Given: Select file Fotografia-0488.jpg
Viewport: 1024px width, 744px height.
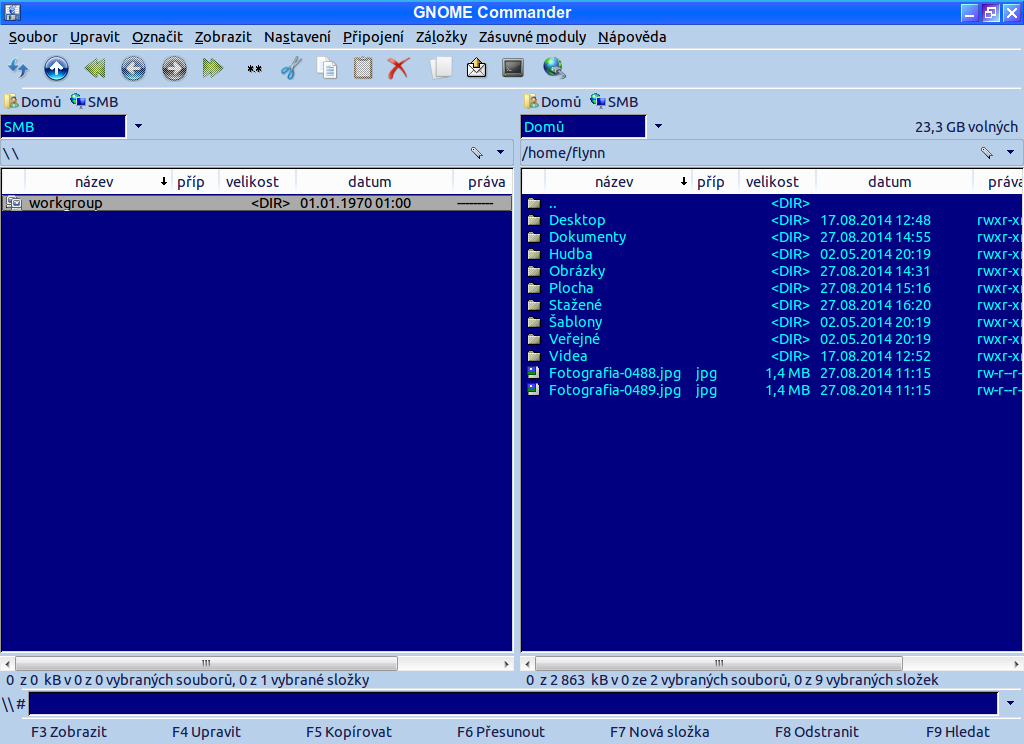Looking at the screenshot, I should click(x=773, y=373).
